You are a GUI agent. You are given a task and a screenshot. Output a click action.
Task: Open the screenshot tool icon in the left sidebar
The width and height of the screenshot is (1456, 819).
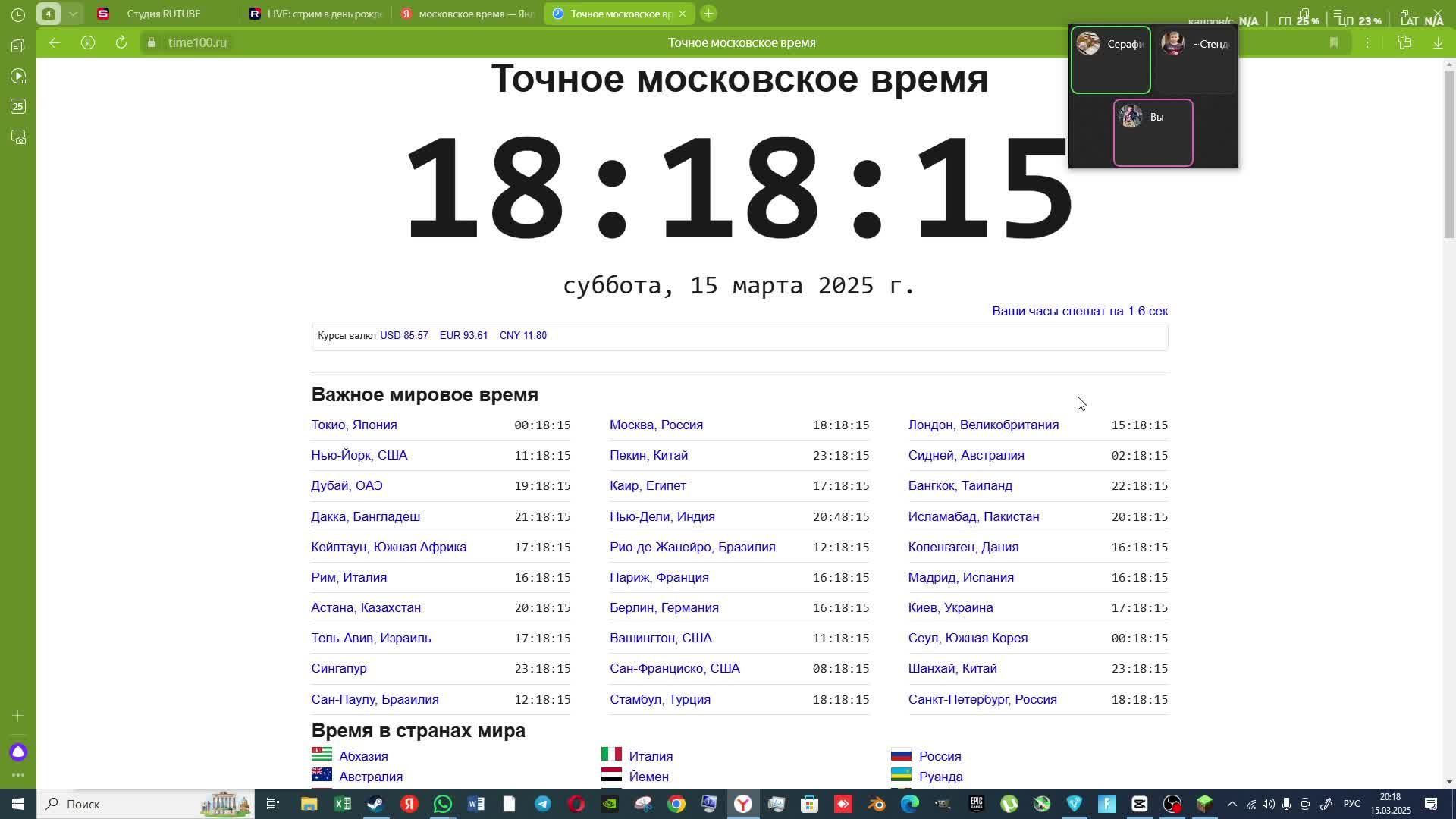click(18, 137)
